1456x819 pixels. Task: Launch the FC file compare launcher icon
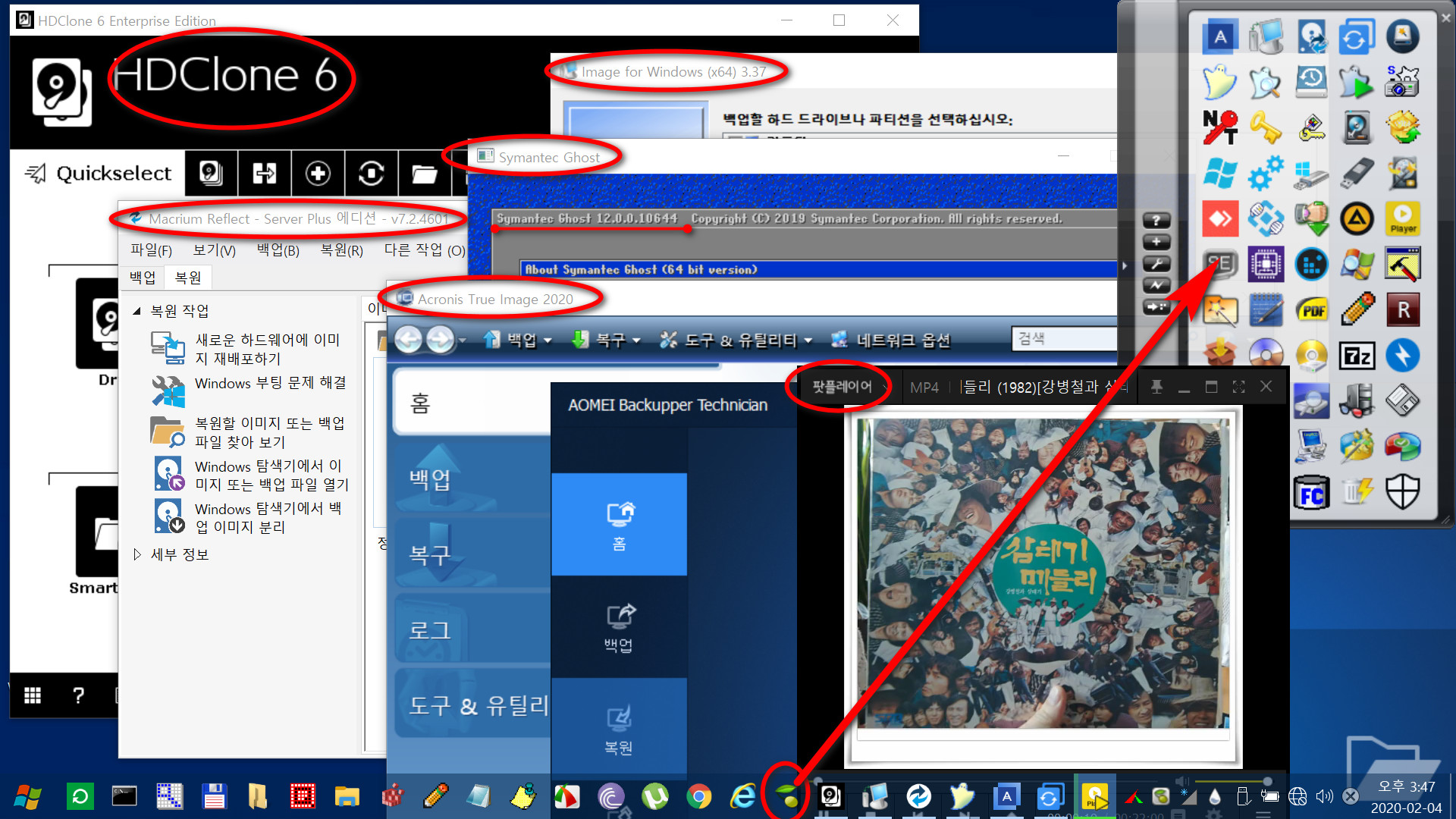point(1312,493)
